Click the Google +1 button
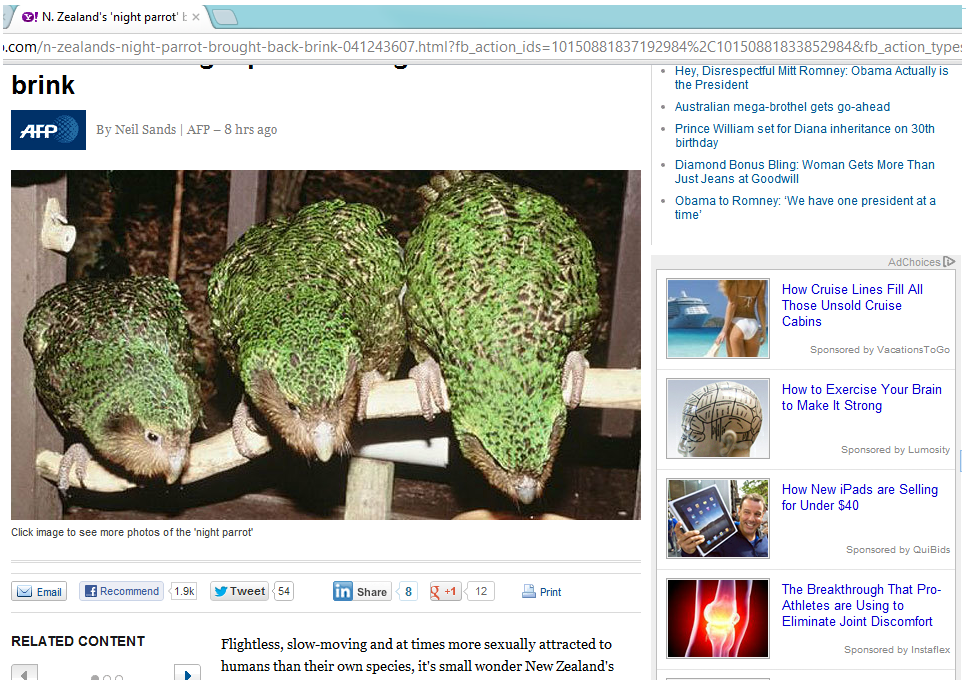Screen dimensions: 966x684 coord(444,592)
